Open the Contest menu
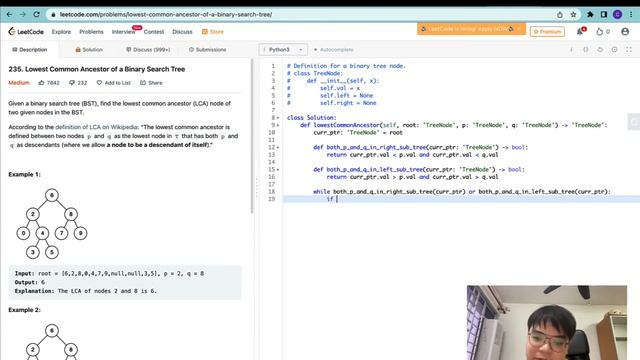Viewport: 640px width, 360px height. [x=153, y=31]
